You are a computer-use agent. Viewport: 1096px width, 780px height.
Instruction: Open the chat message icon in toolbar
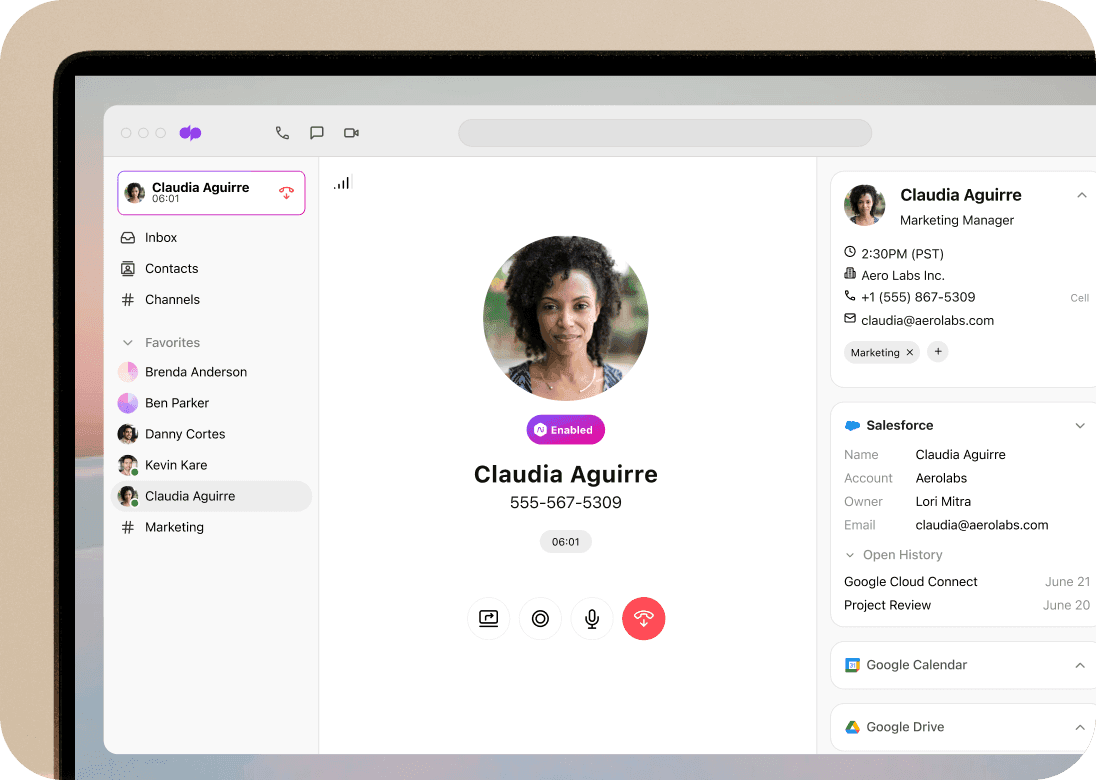317,133
